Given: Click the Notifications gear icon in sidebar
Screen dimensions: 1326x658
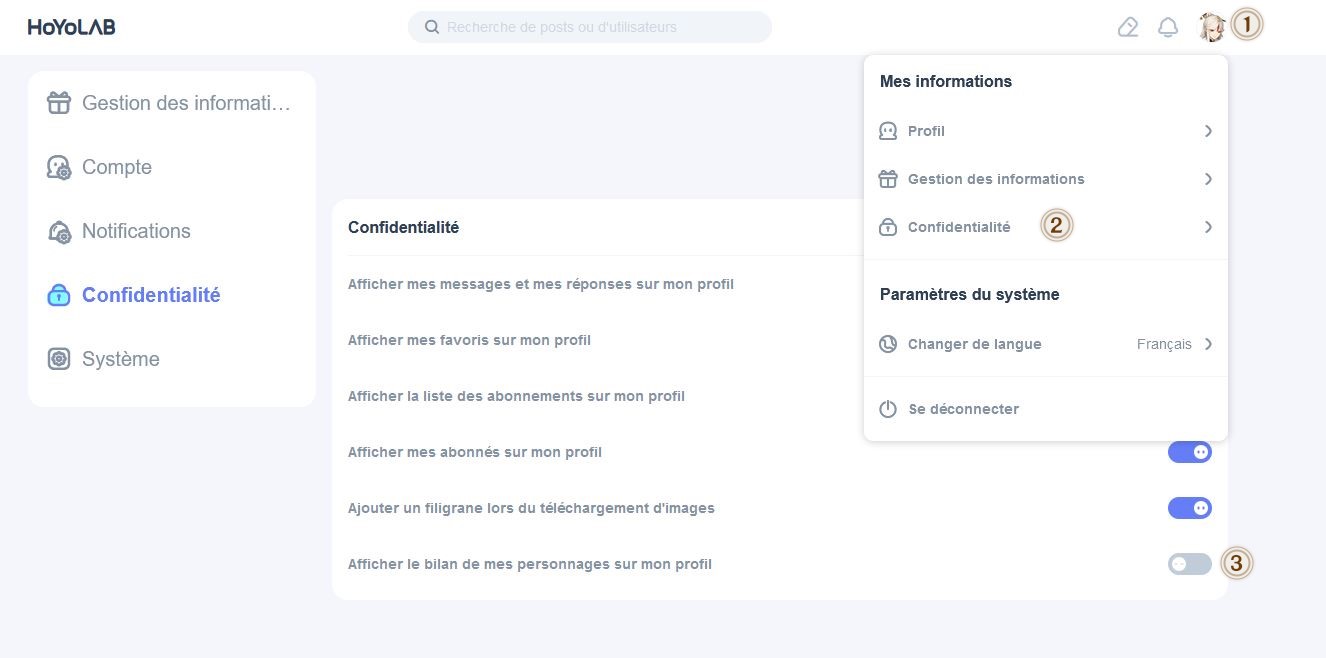Looking at the screenshot, I should coord(59,231).
